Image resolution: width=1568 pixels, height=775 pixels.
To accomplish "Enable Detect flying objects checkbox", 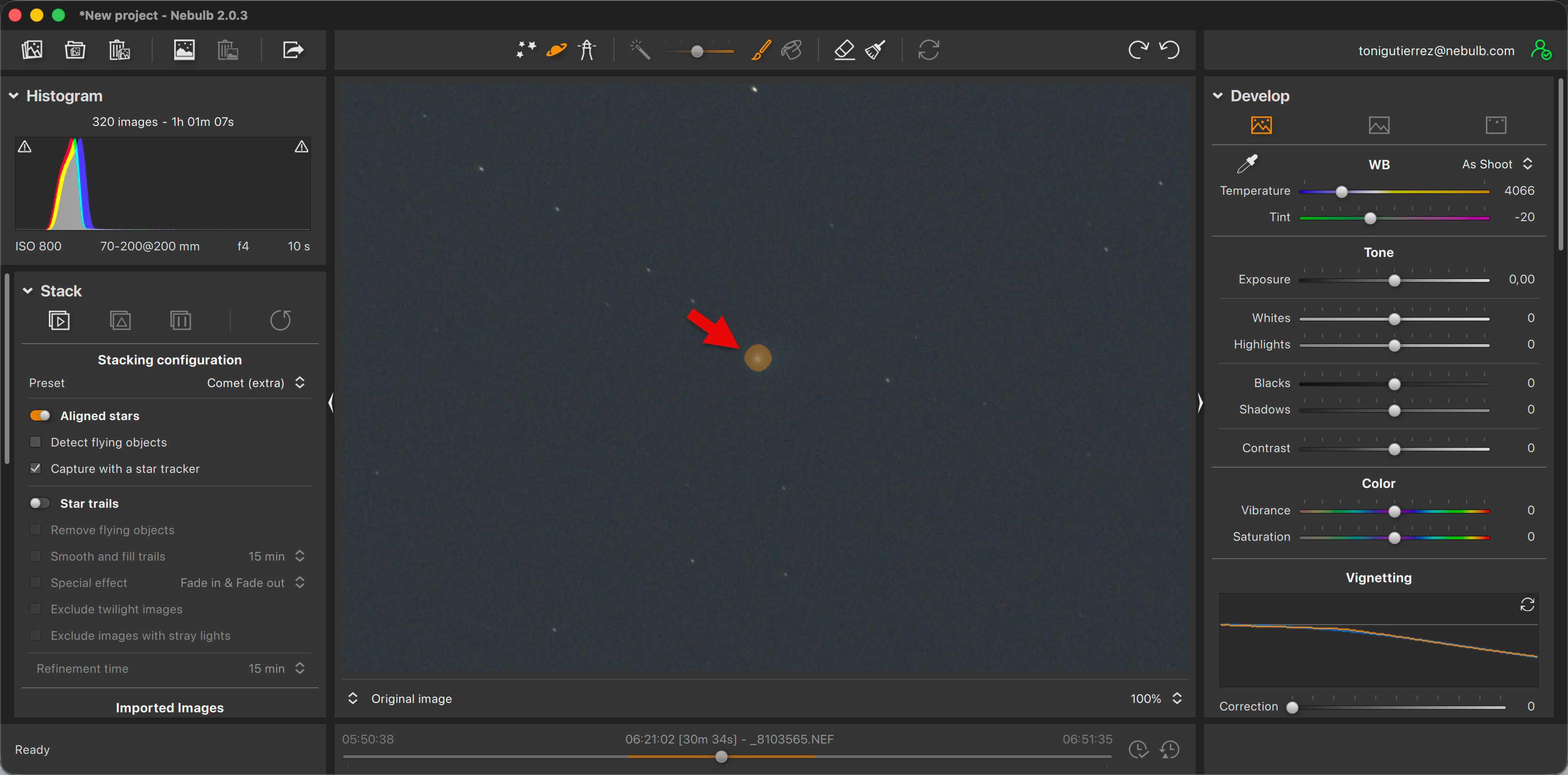I will tap(36, 442).
